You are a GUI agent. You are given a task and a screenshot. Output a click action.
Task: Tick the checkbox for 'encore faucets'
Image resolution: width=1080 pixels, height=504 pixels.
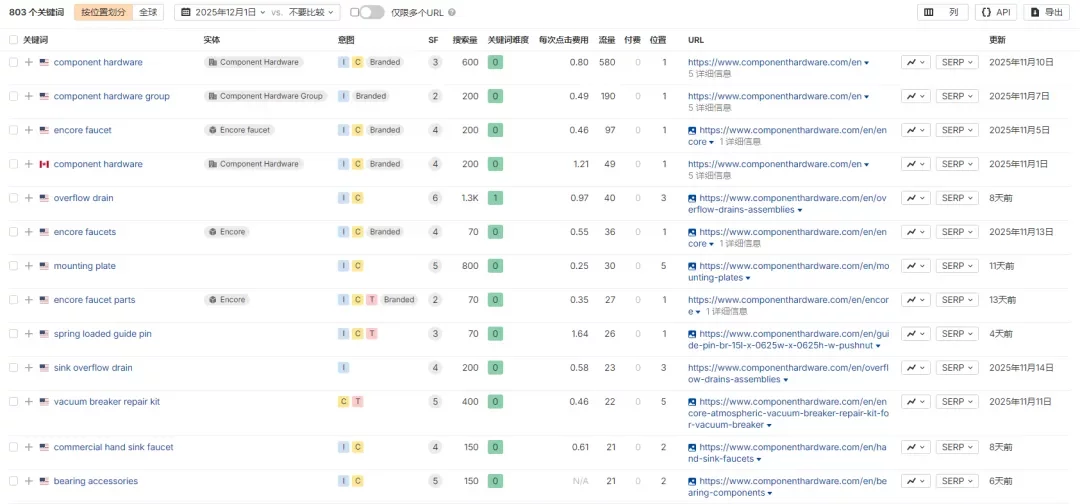point(13,232)
